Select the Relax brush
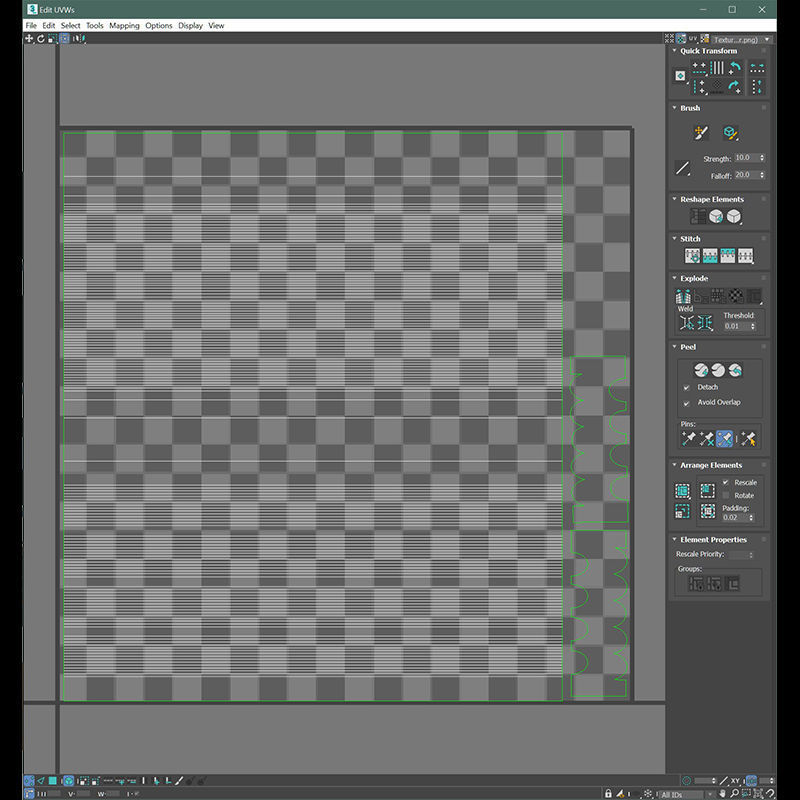 pos(730,133)
